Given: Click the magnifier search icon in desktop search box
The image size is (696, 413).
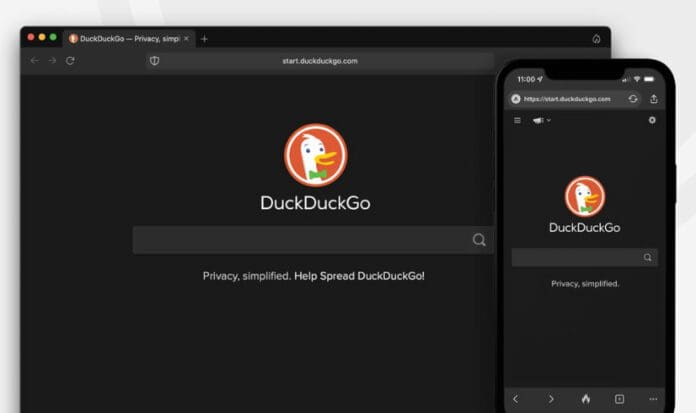Looking at the screenshot, I should coord(479,240).
